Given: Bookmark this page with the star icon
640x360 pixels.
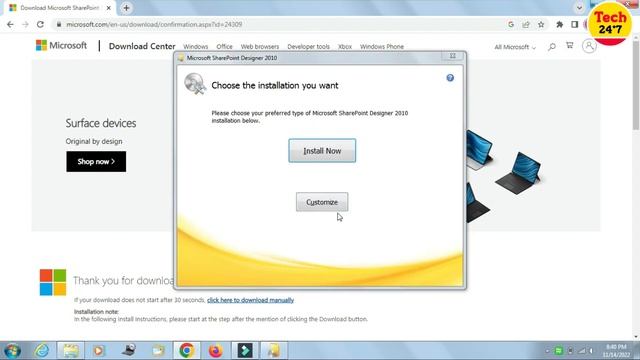Looking at the screenshot, I should tap(541, 24).
